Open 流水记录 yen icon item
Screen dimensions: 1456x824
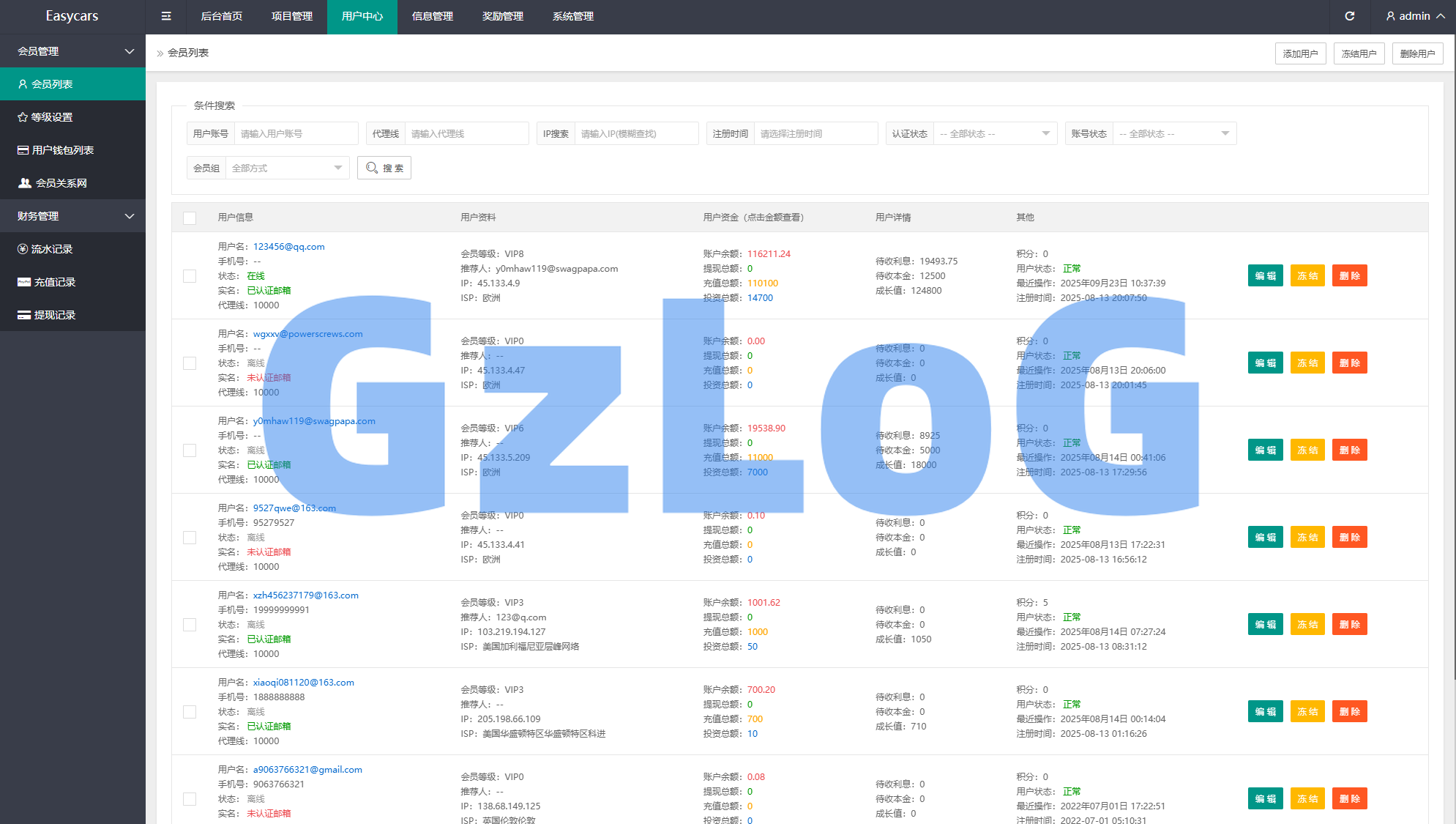[23, 249]
